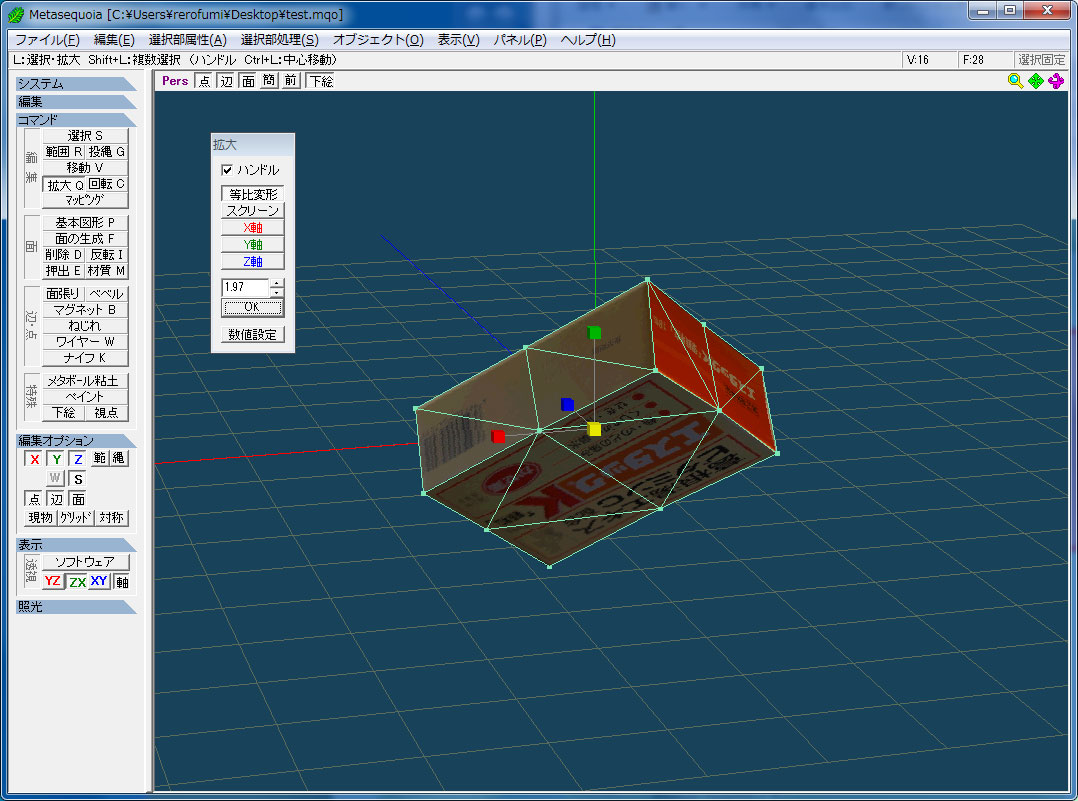Open the パネル(P) menu
The width and height of the screenshot is (1078, 801).
(520, 40)
